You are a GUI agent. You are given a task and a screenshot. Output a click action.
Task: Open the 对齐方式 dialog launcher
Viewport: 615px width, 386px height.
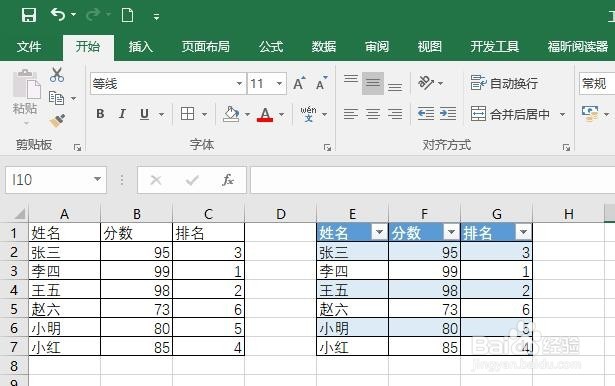point(566,147)
